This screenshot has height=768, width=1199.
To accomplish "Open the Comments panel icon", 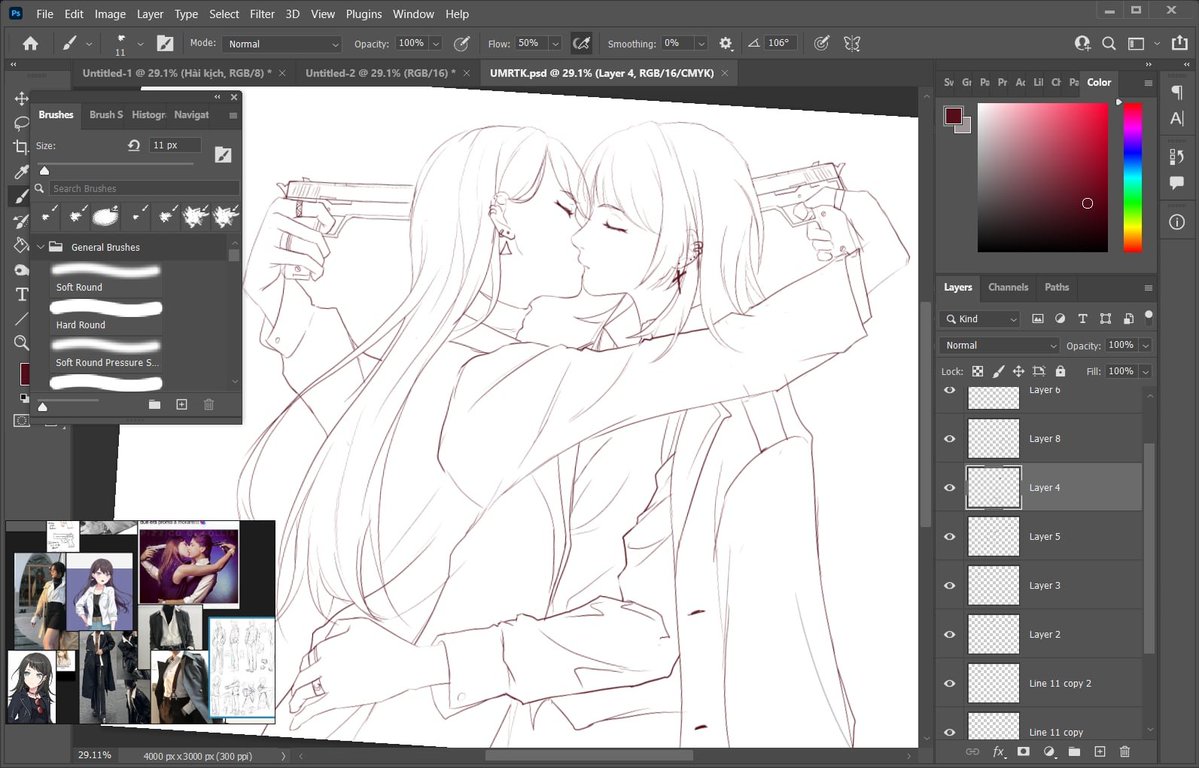I will point(1176,183).
